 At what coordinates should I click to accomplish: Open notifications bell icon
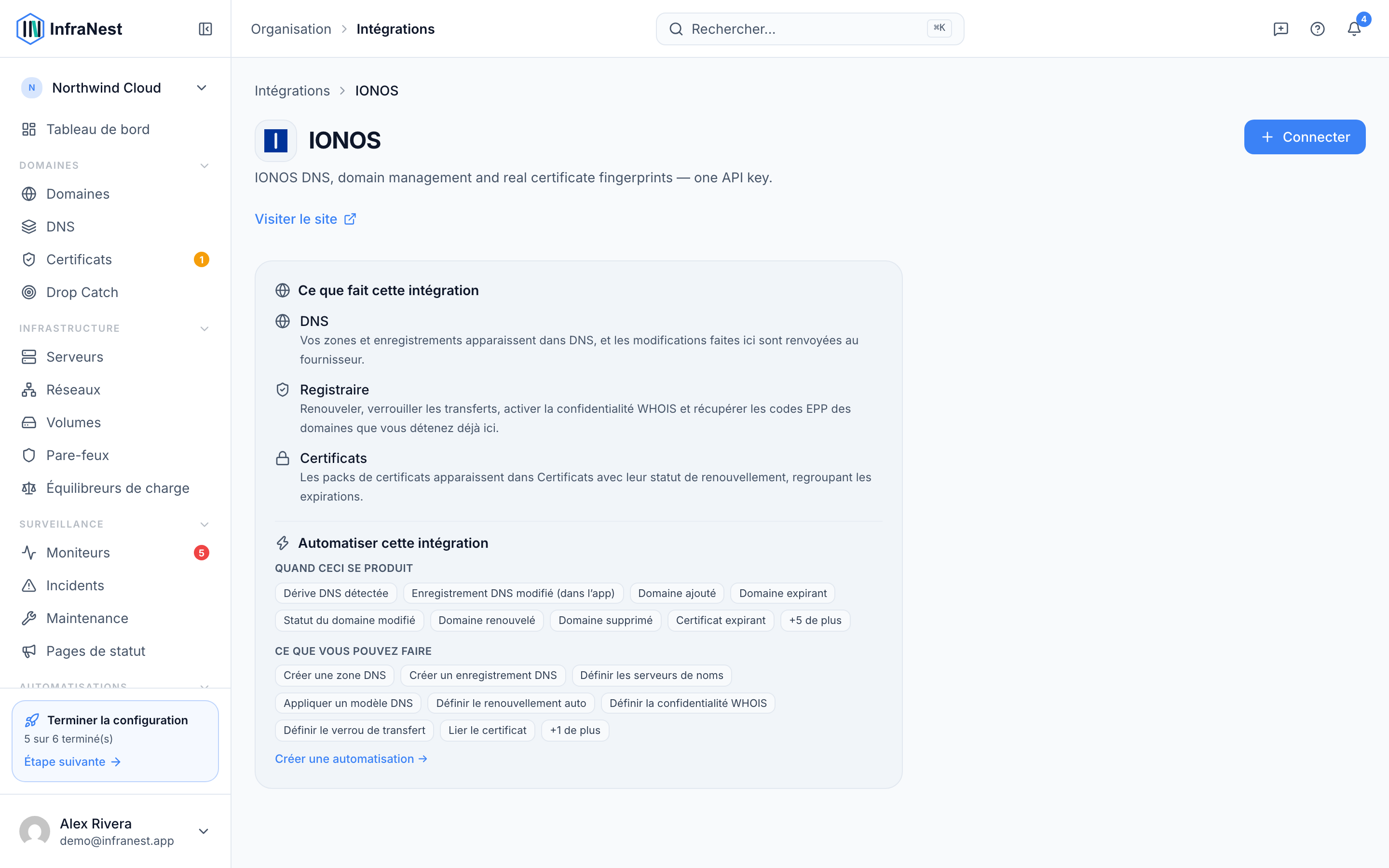(x=1354, y=29)
